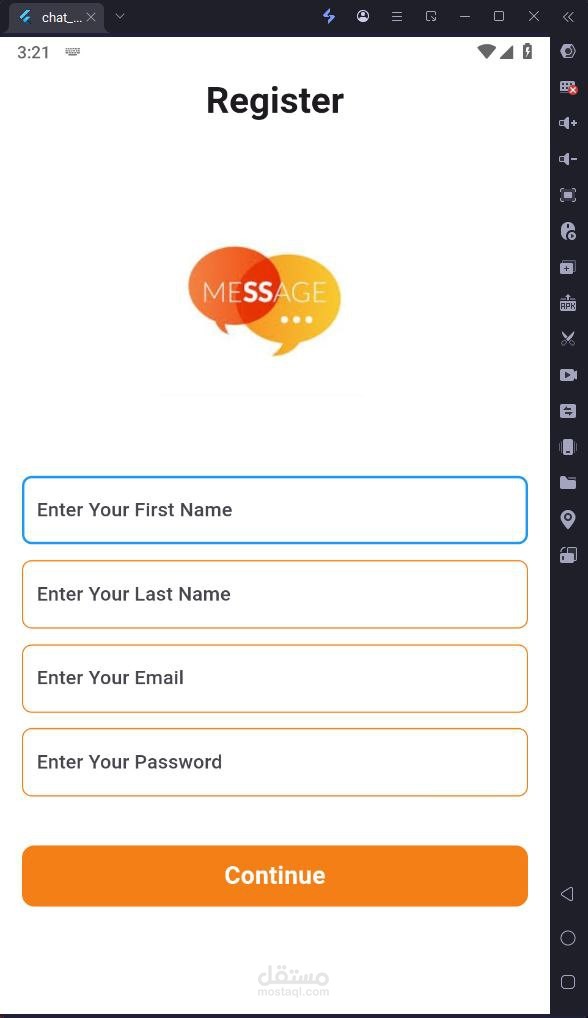This screenshot has width=588, height=1018.
Task: Open shared folder icon in sidebar
Action: pos(568,482)
